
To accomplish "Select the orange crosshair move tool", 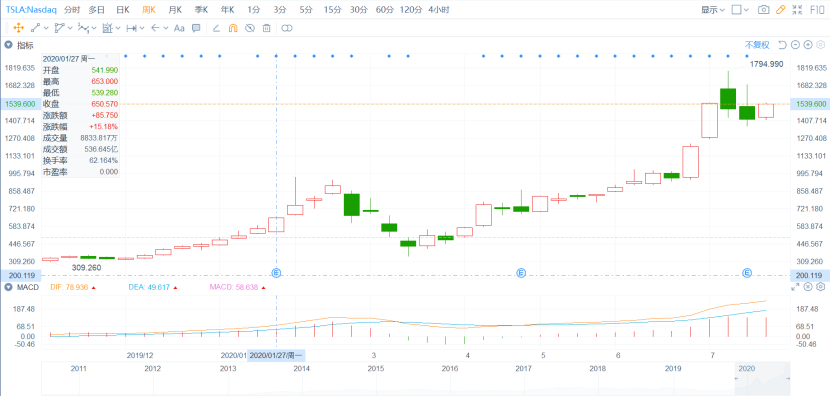I will 18,28.
